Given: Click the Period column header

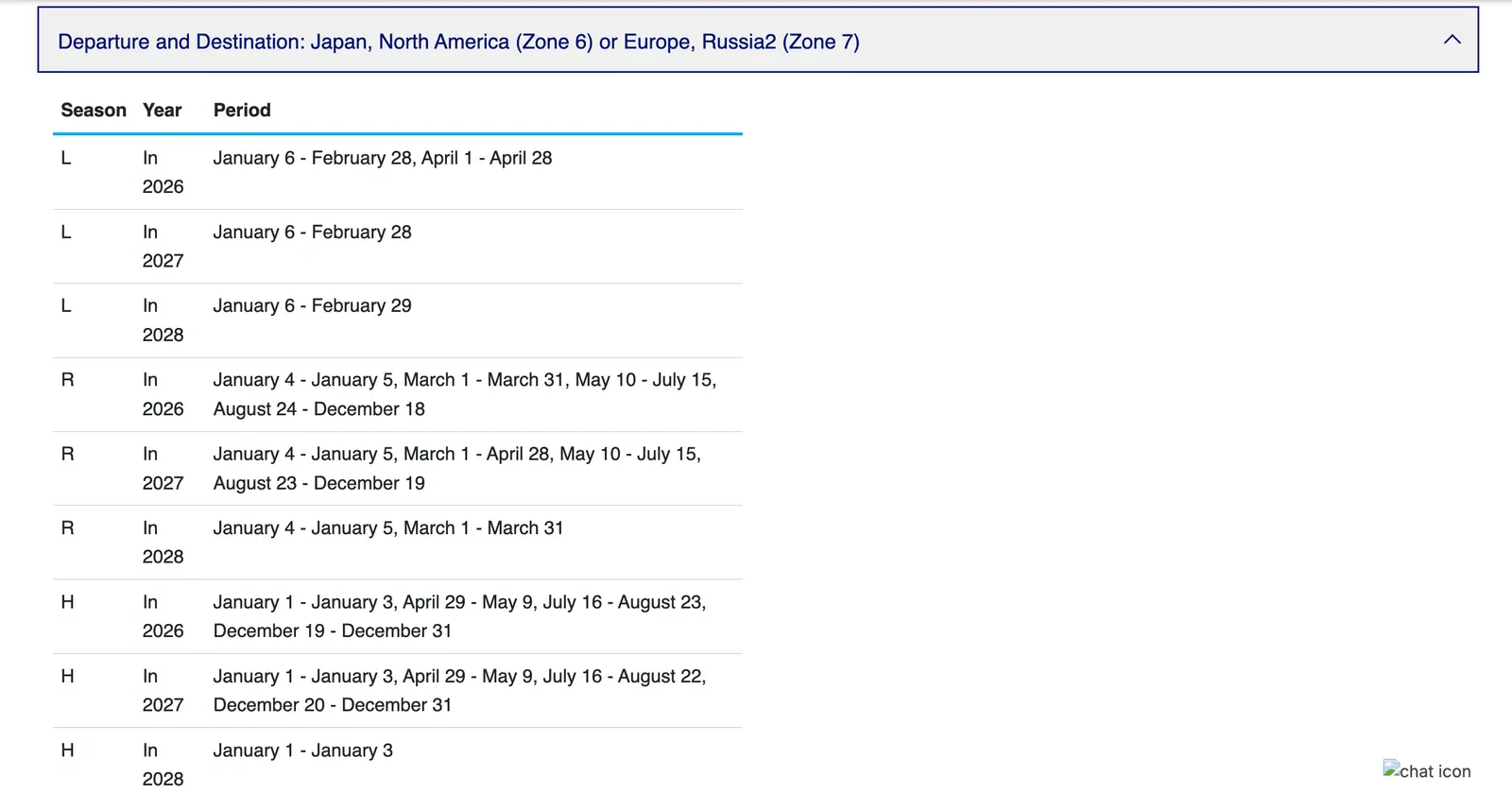Looking at the screenshot, I should [242, 110].
